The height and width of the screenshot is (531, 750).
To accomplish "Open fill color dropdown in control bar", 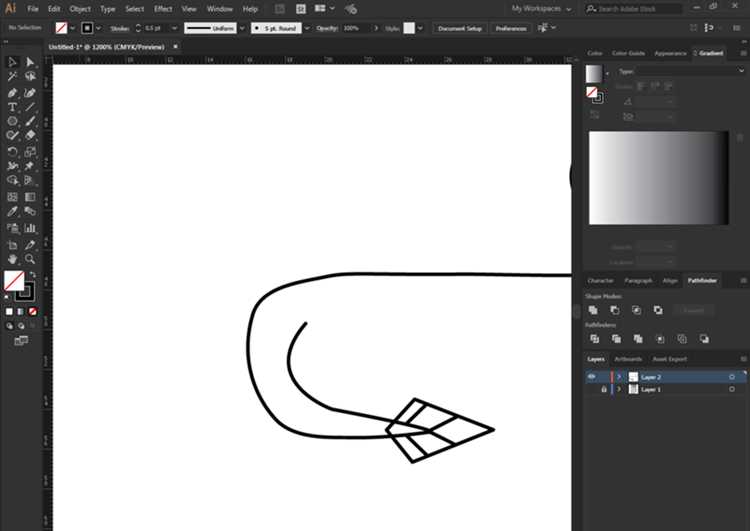I will point(73,28).
